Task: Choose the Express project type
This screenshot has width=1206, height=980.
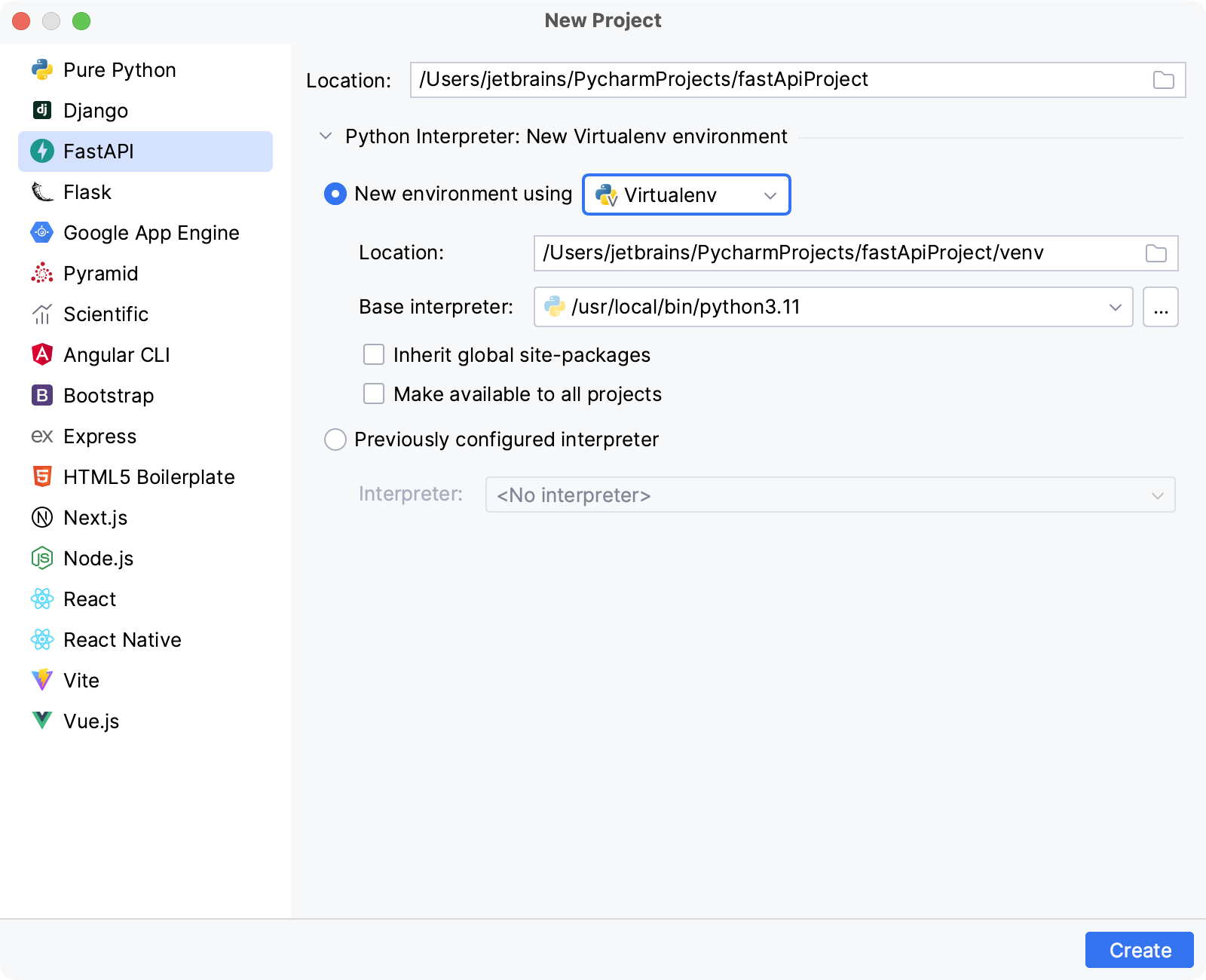Action: (x=145, y=436)
